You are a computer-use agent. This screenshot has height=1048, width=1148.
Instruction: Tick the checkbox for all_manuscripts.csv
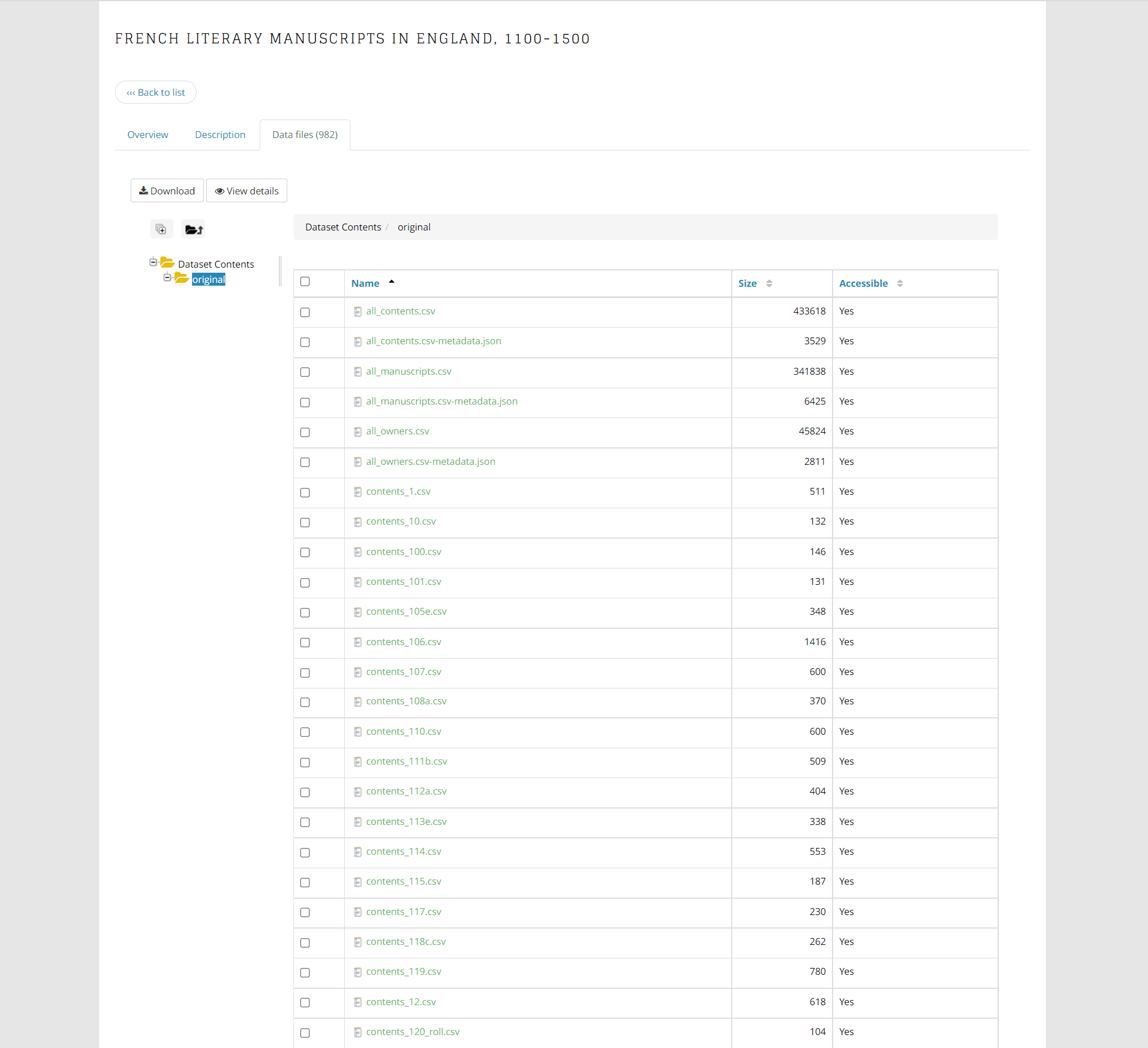305,372
